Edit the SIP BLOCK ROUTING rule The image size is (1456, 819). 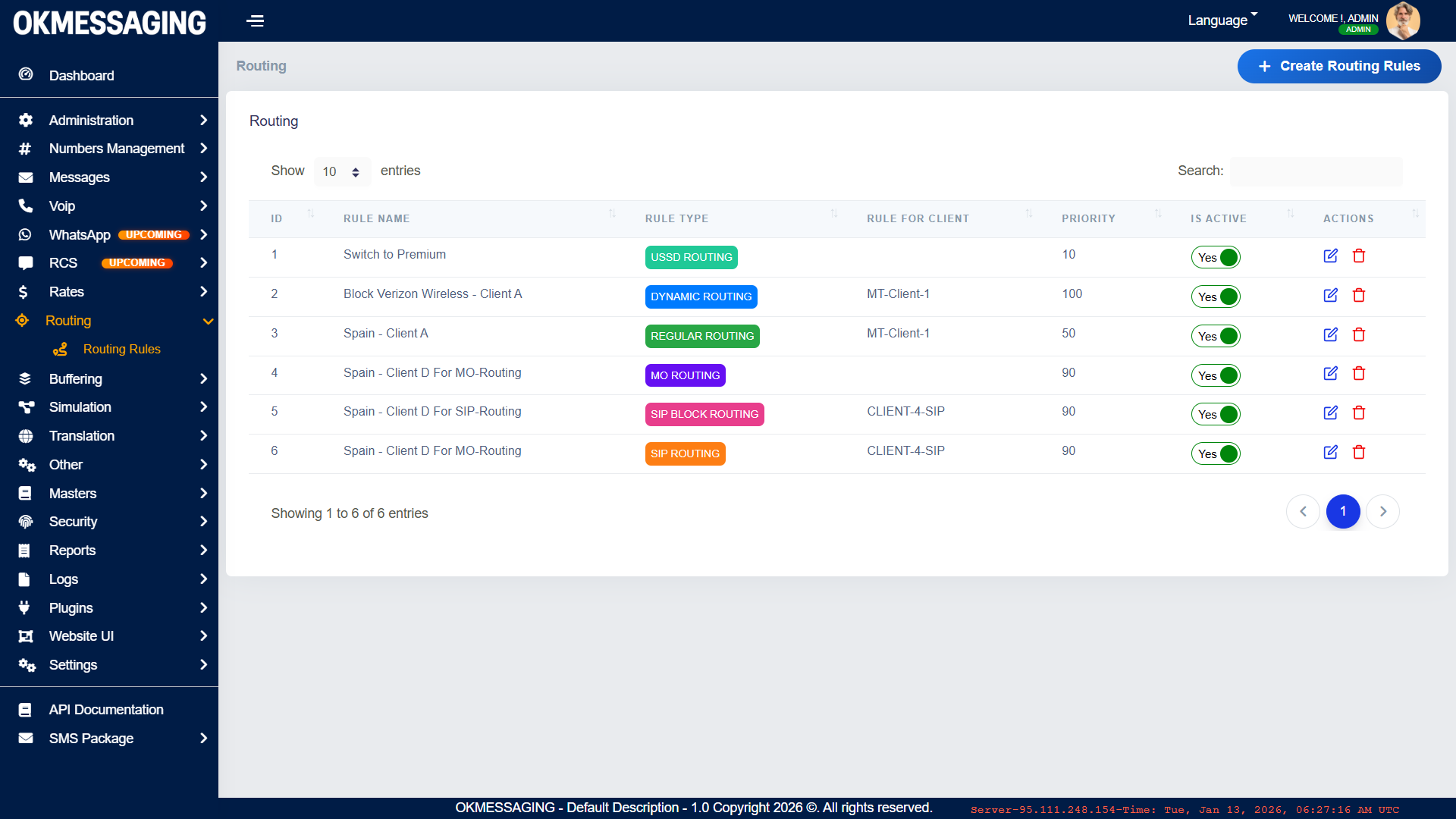[x=1330, y=413]
